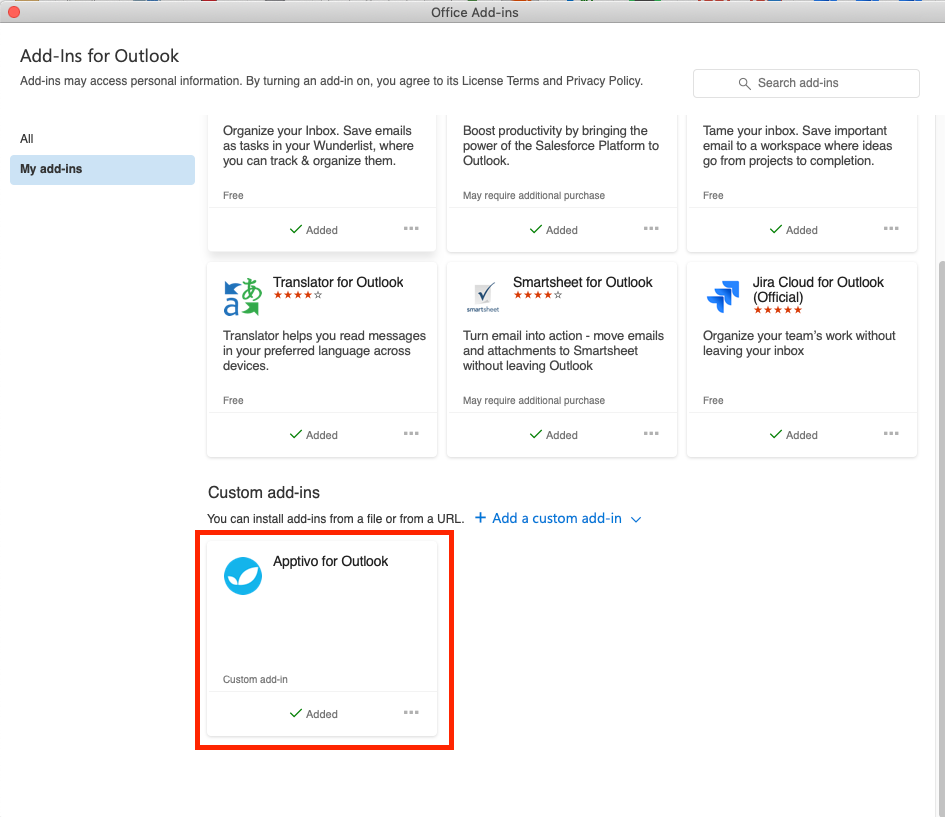Toggle Added status on the Salesforce card
This screenshot has height=817, width=945.
553,230
